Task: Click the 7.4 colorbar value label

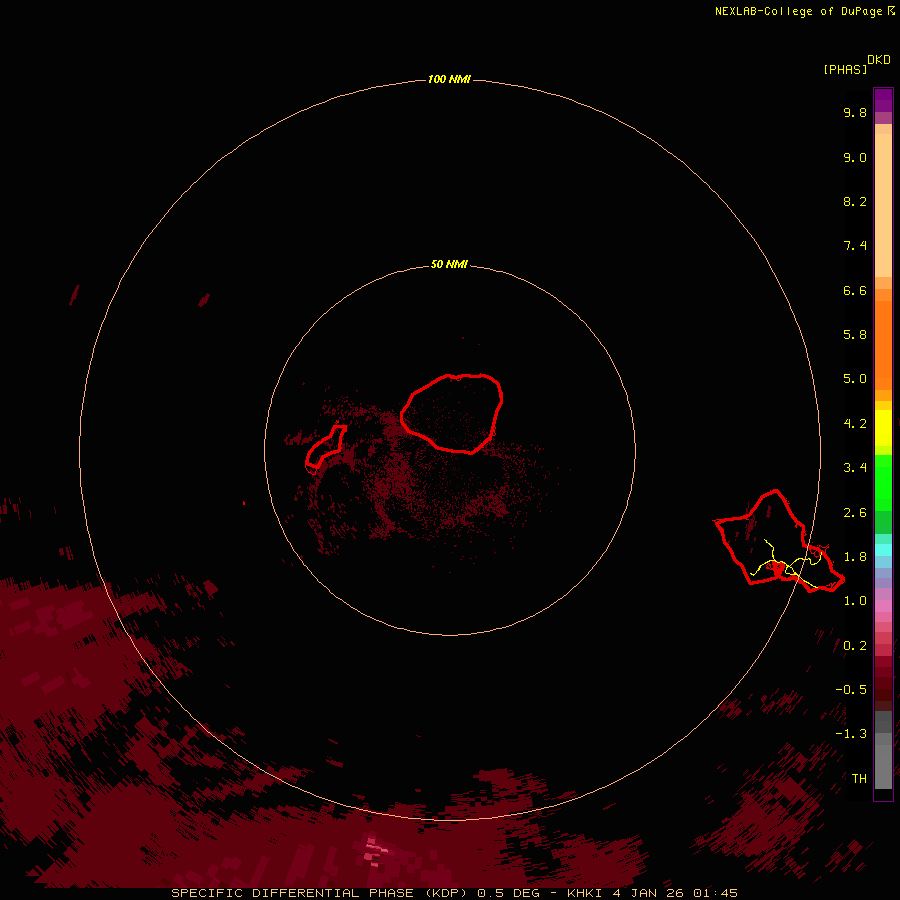Action: pos(855,246)
